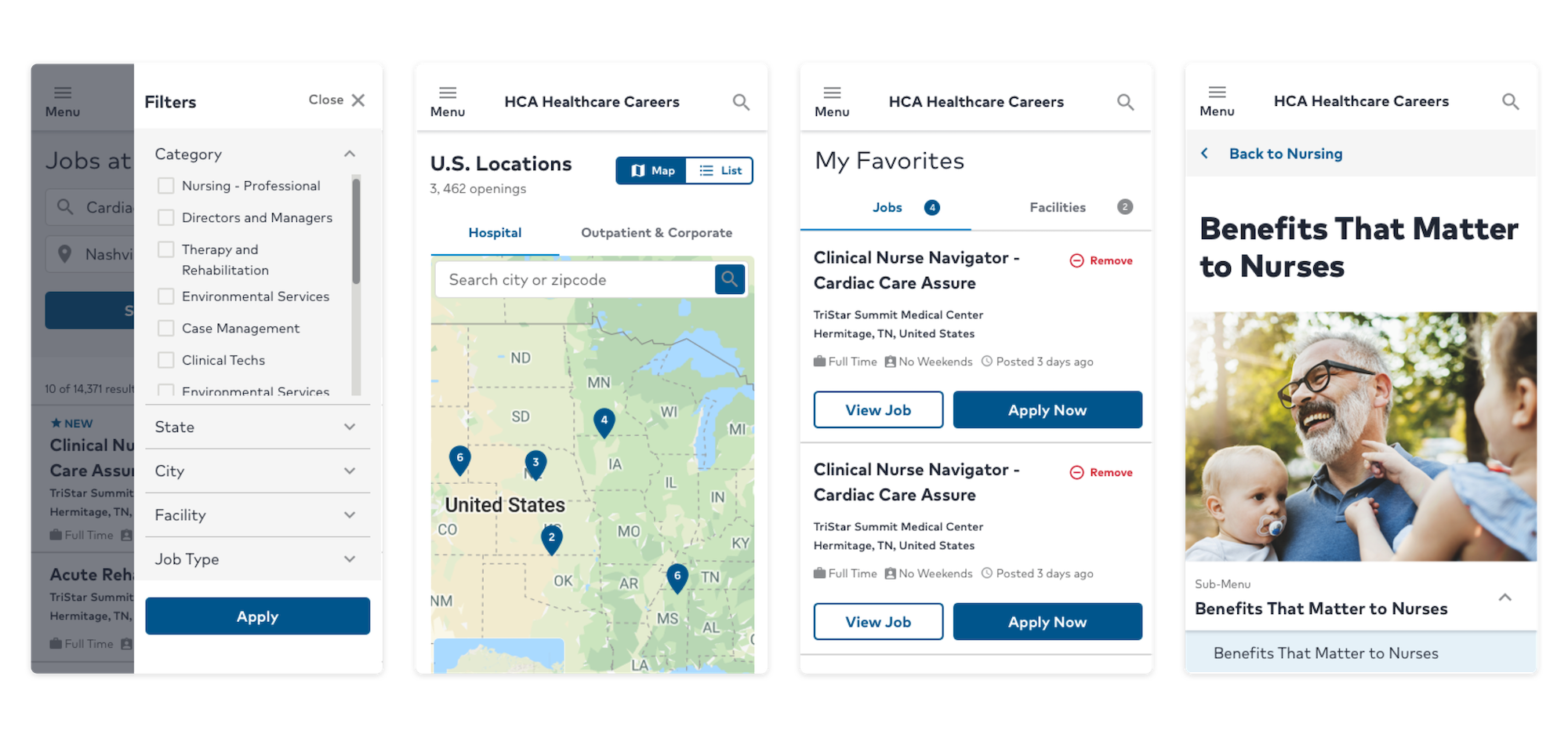Switch locations view to List
This screenshot has height=738, width=1568.
click(719, 170)
